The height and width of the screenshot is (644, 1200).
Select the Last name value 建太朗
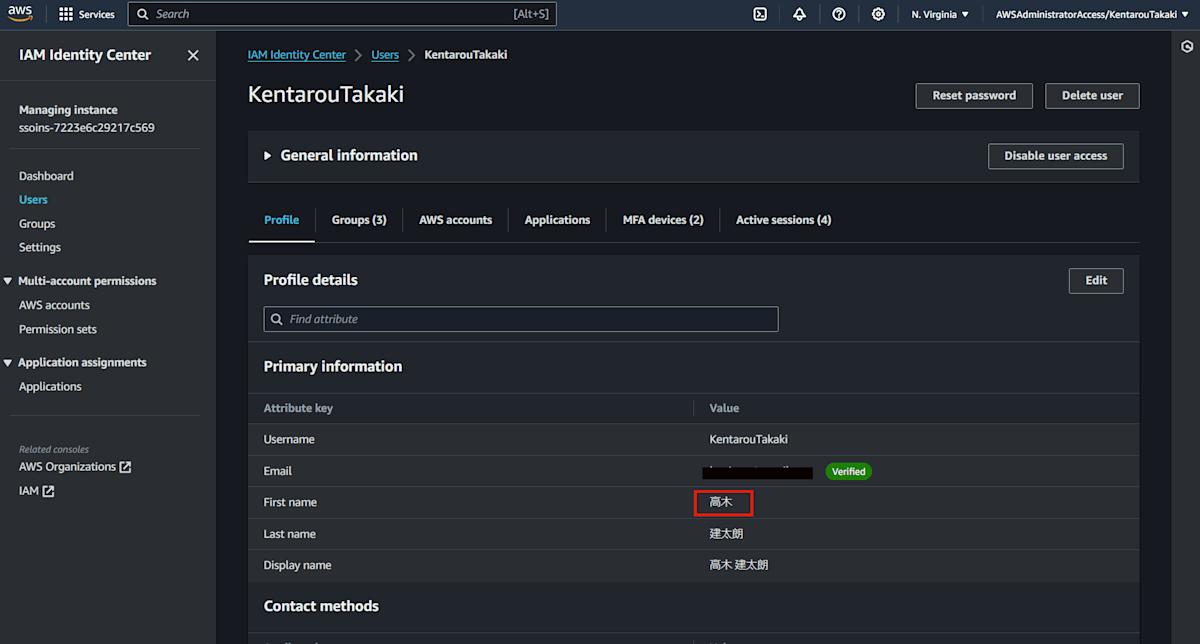pyautogui.click(x=727, y=534)
